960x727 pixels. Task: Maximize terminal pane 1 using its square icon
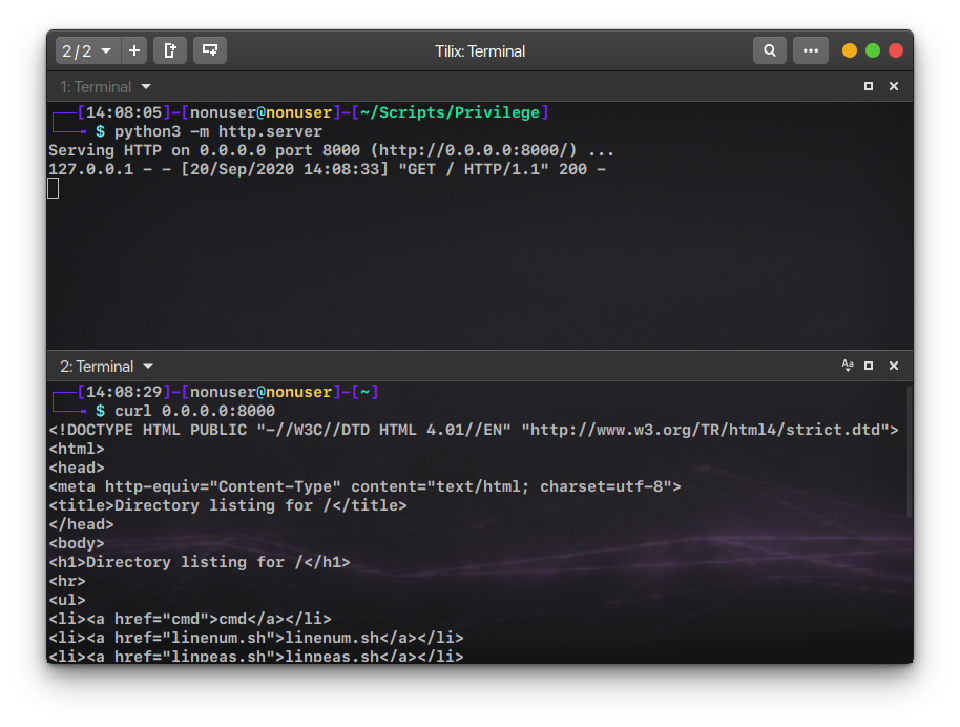point(869,87)
